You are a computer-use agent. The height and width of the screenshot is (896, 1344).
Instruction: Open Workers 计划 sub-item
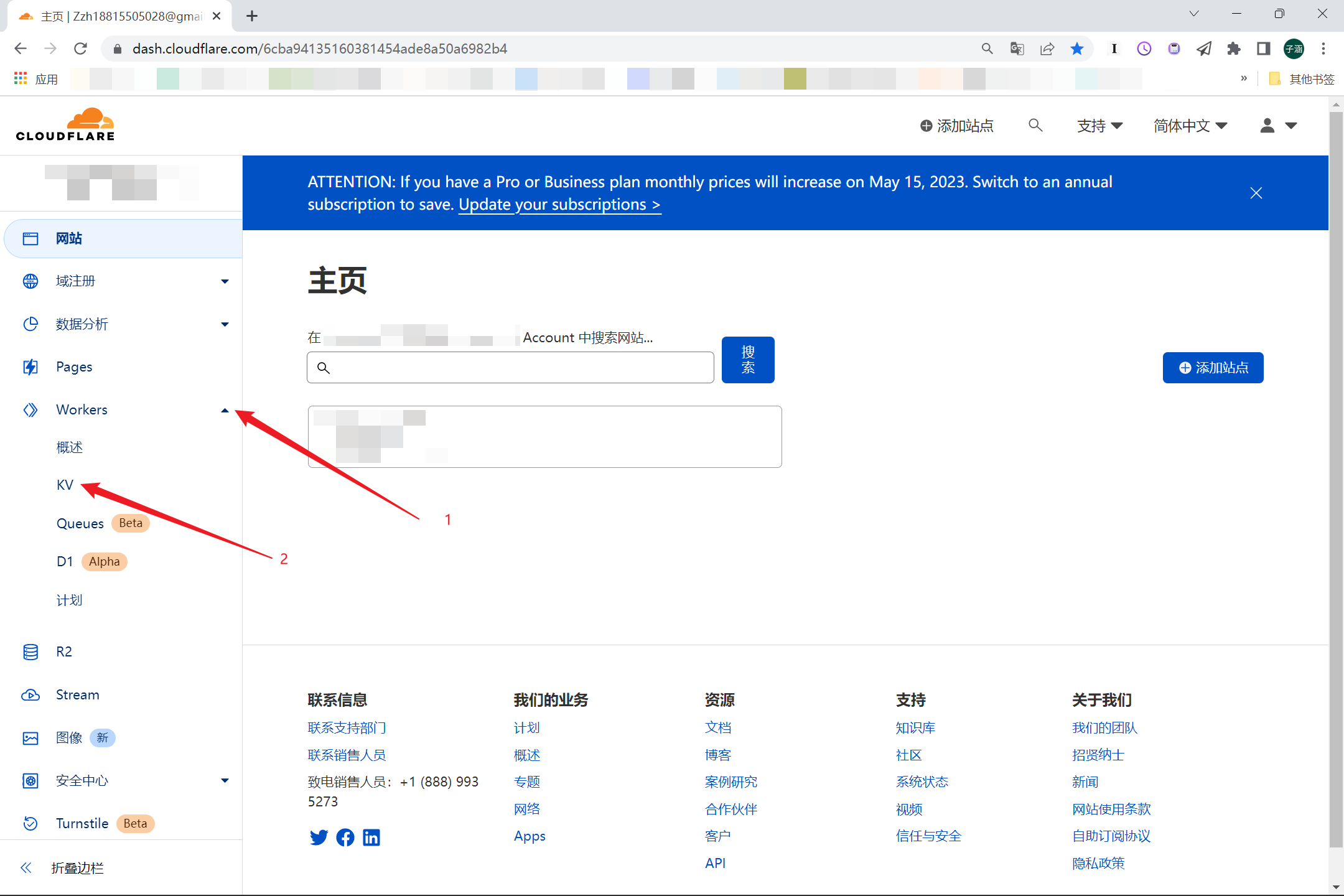tap(69, 600)
